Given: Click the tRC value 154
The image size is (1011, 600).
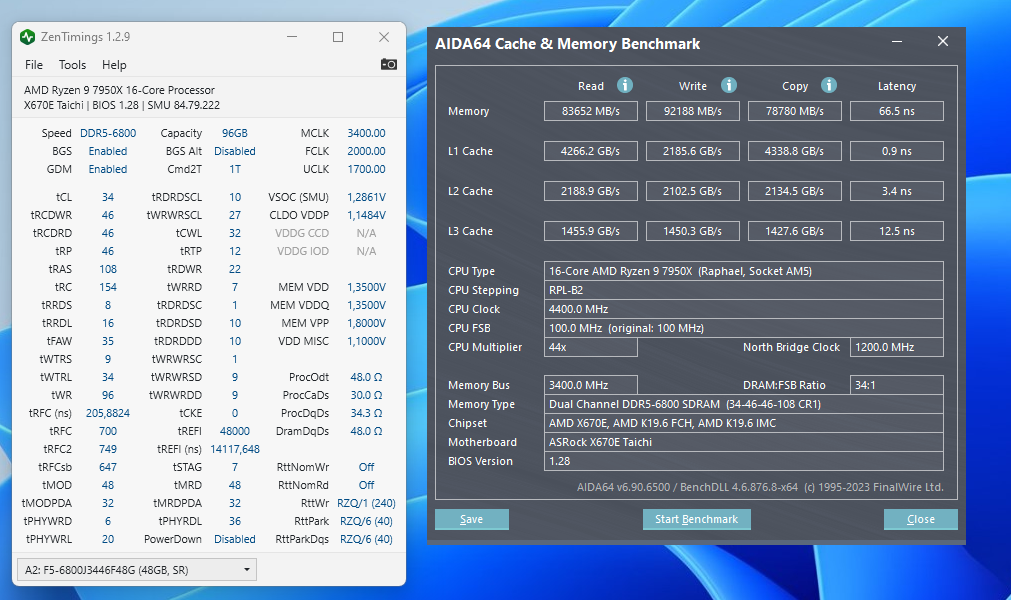Looking at the screenshot, I should (108, 287).
